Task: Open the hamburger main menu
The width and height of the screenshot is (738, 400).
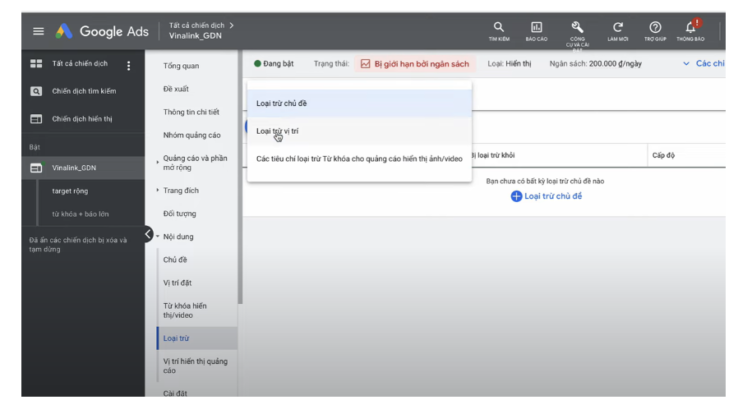Action: point(38,31)
